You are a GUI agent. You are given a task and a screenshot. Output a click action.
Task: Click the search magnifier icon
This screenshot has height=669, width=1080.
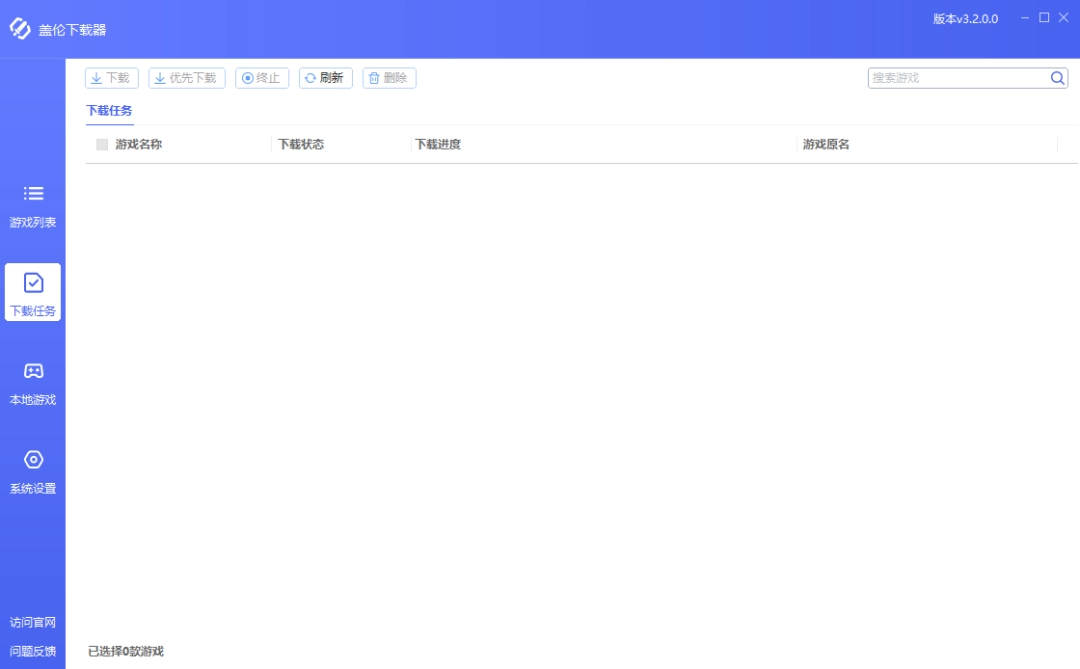[x=1056, y=77]
